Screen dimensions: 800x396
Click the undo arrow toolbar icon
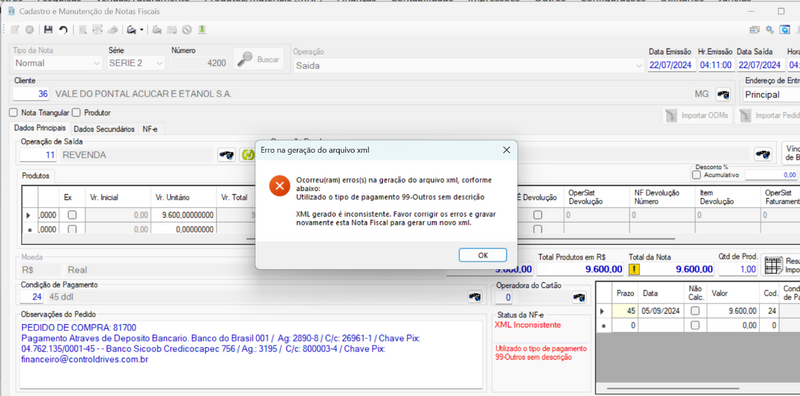point(63,30)
